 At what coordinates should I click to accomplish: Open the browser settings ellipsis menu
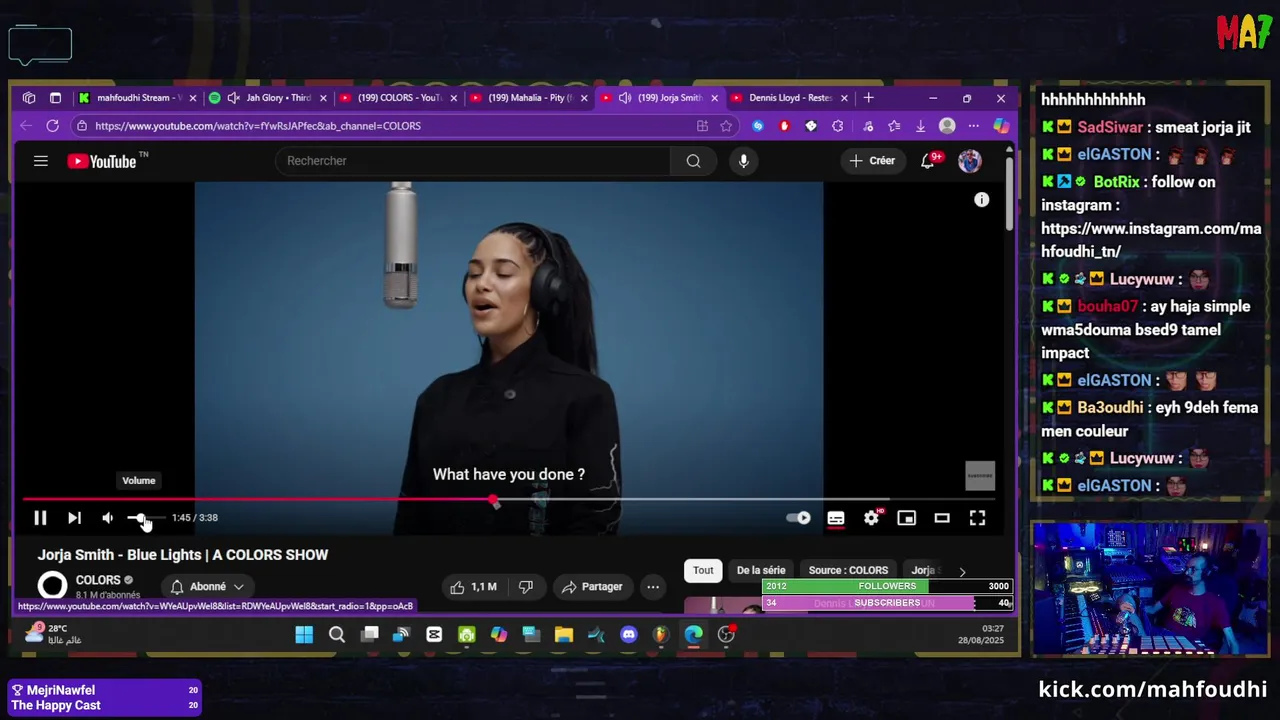tap(974, 126)
